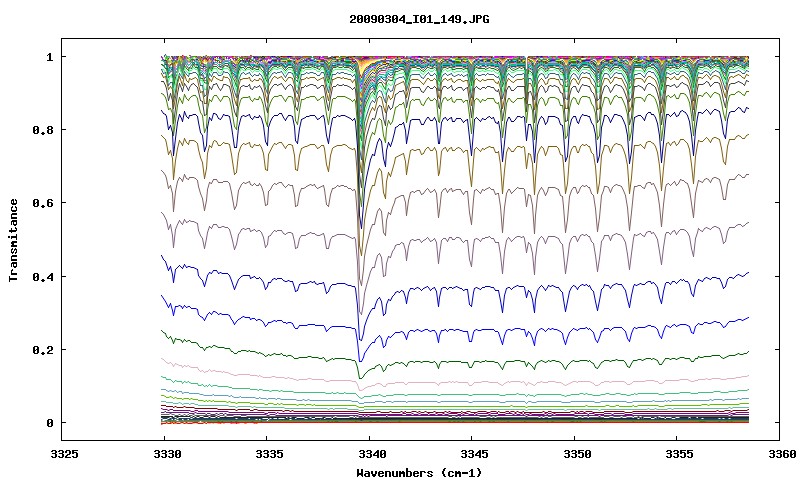Select the y-axis tick label 0
Screen dimensions: 800x480
tap(49, 423)
